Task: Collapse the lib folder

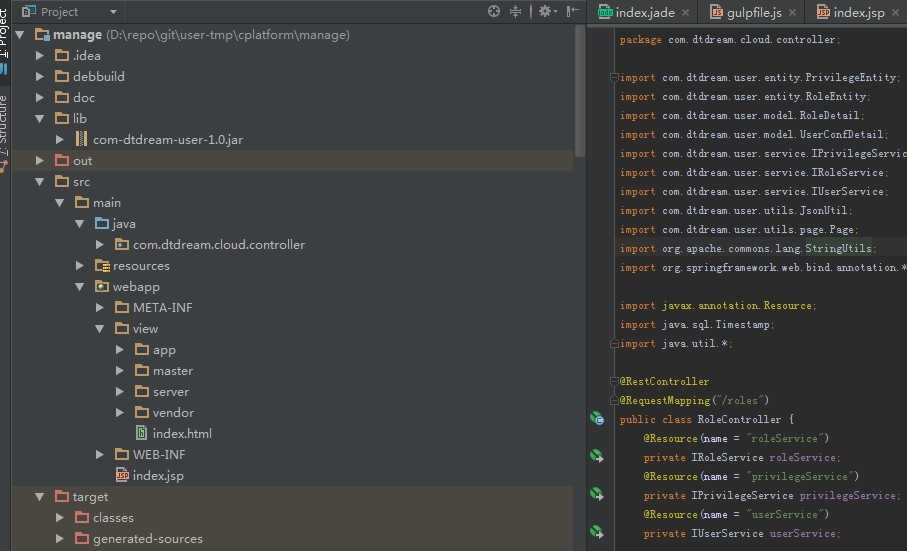Action: (x=39, y=119)
